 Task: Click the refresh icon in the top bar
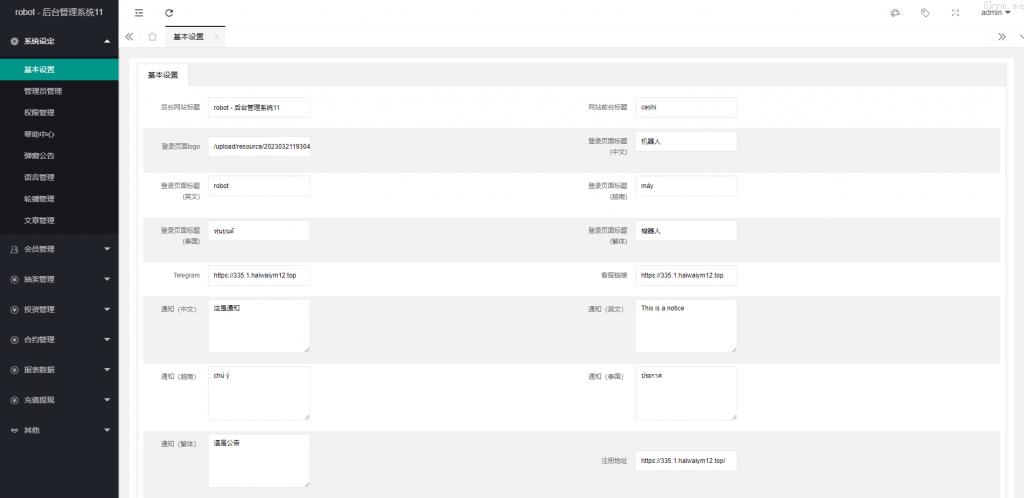point(169,12)
